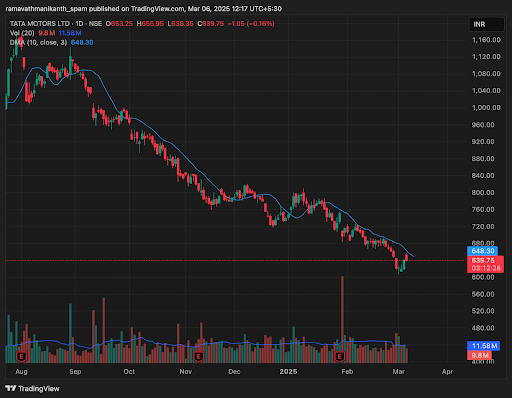Image resolution: width=512 pixels, height=398 pixels.
Task: Click the 1,160.00 price axis label
Action: click(486, 40)
